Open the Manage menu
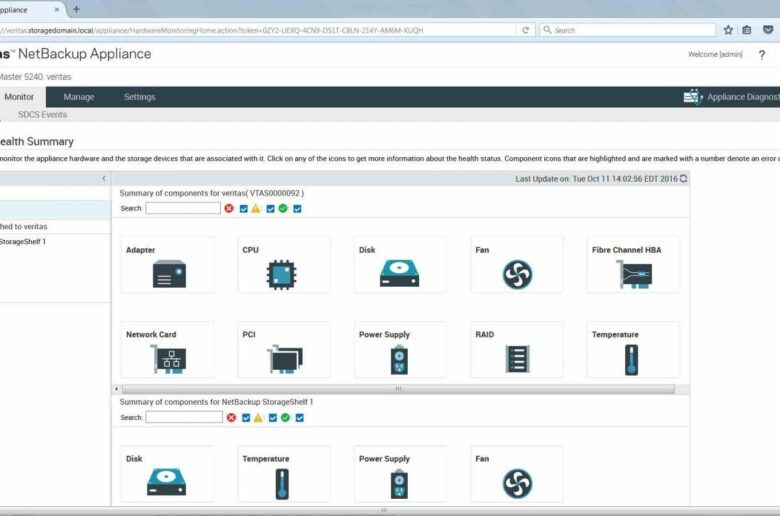Viewport: 780px width, 516px height. coord(79,97)
